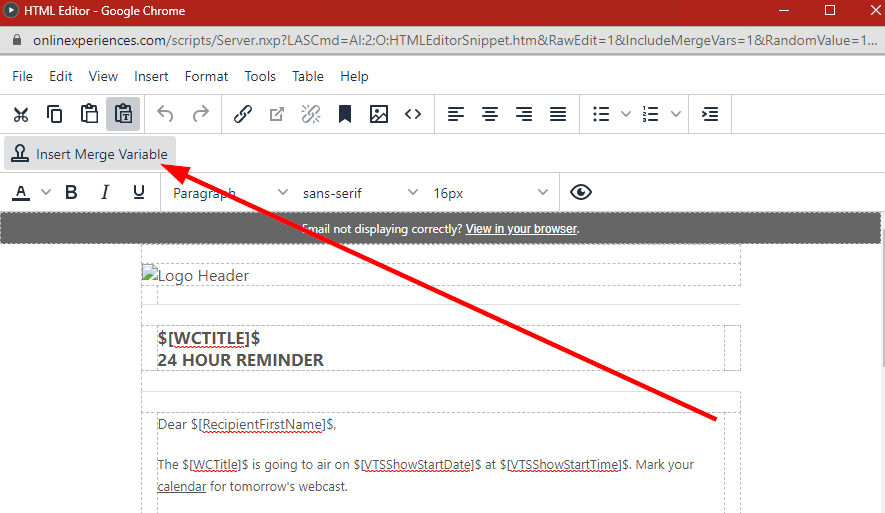The height and width of the screenshot is (513, 885).
Task: Align text left
Action: pyautogui.click(x=456, y=115)
